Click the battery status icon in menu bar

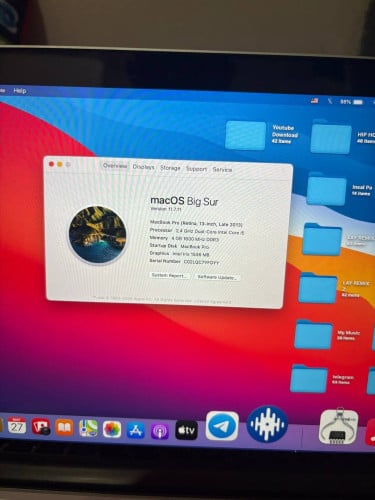click(358, 102)
